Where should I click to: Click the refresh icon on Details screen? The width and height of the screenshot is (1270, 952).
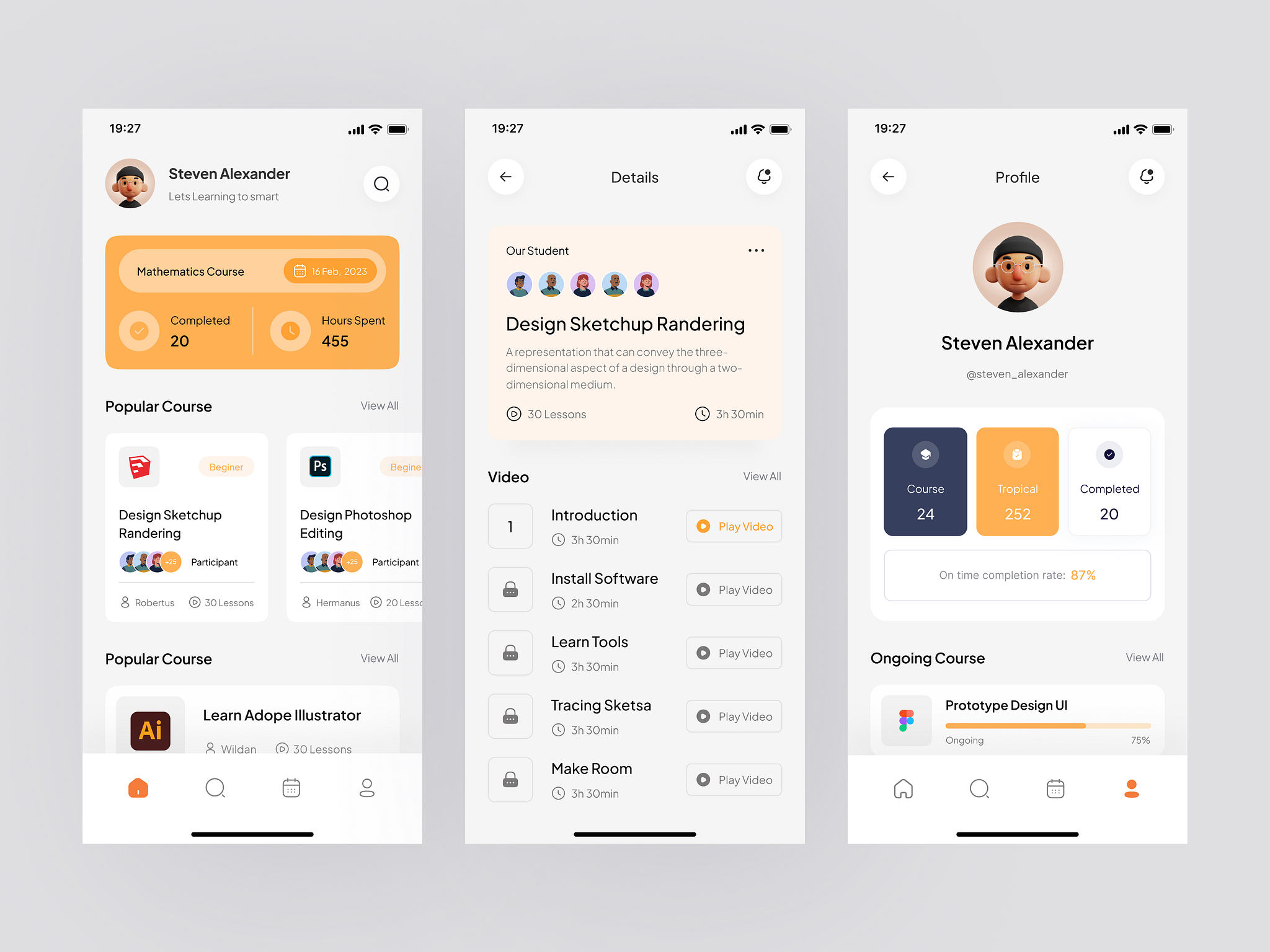(762, 178)
